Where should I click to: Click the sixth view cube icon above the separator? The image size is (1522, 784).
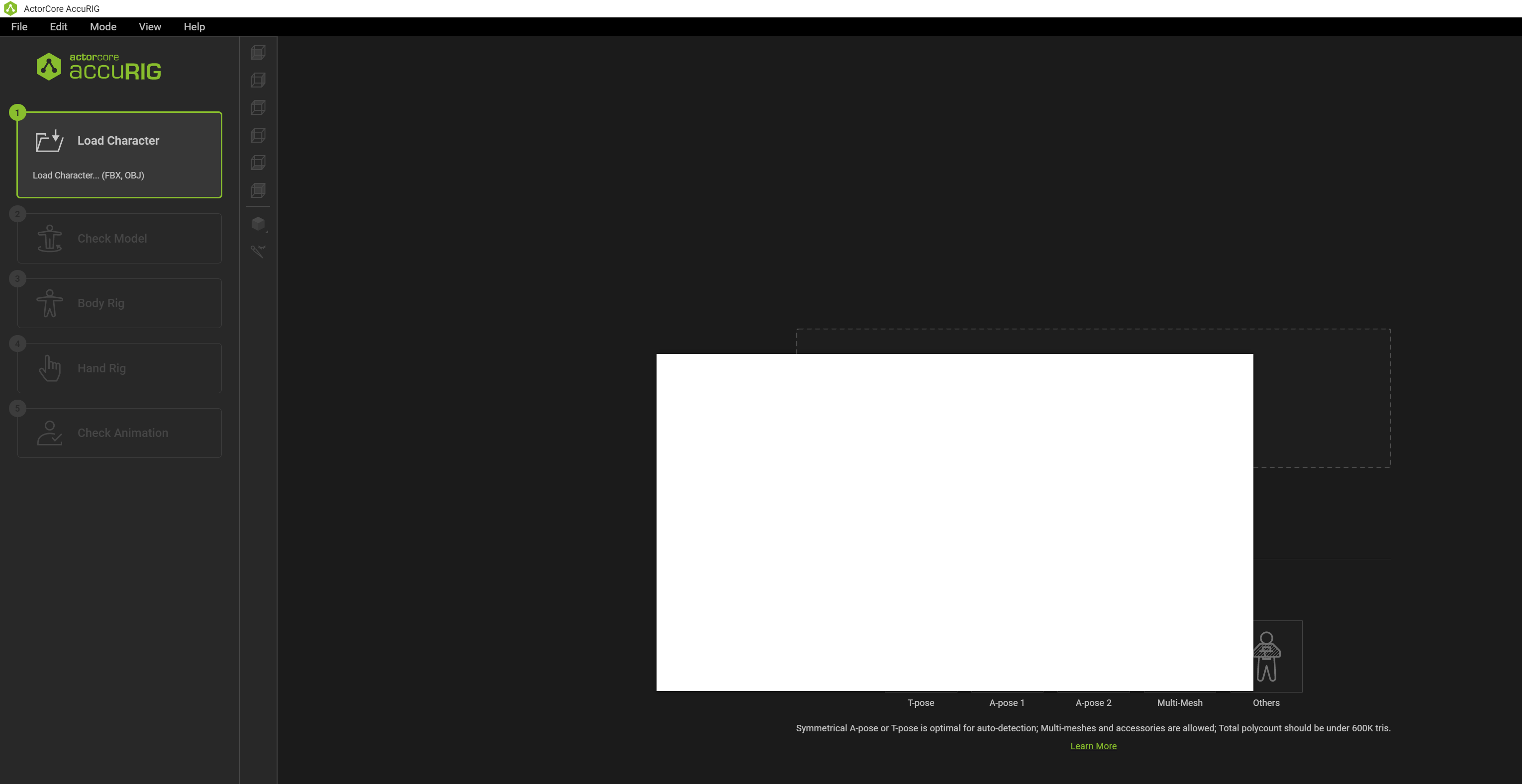point(258,190)
